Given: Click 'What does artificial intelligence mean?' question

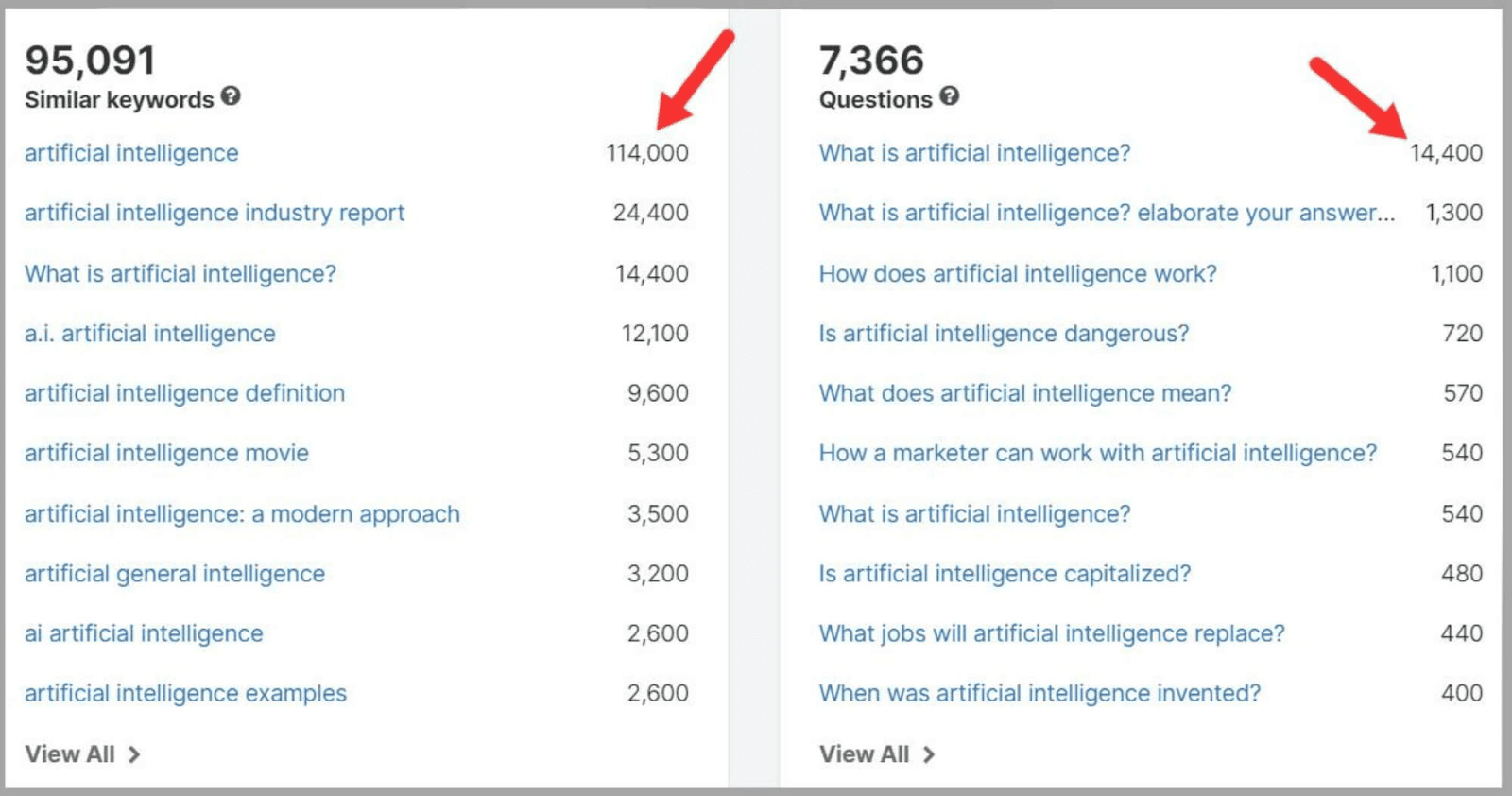Looking at the screenshot, I should click(1024, 392).
